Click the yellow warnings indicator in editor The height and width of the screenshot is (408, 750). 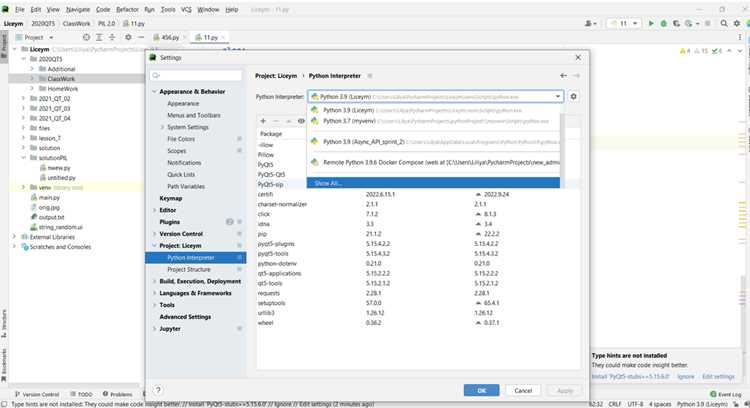(685, 51)
